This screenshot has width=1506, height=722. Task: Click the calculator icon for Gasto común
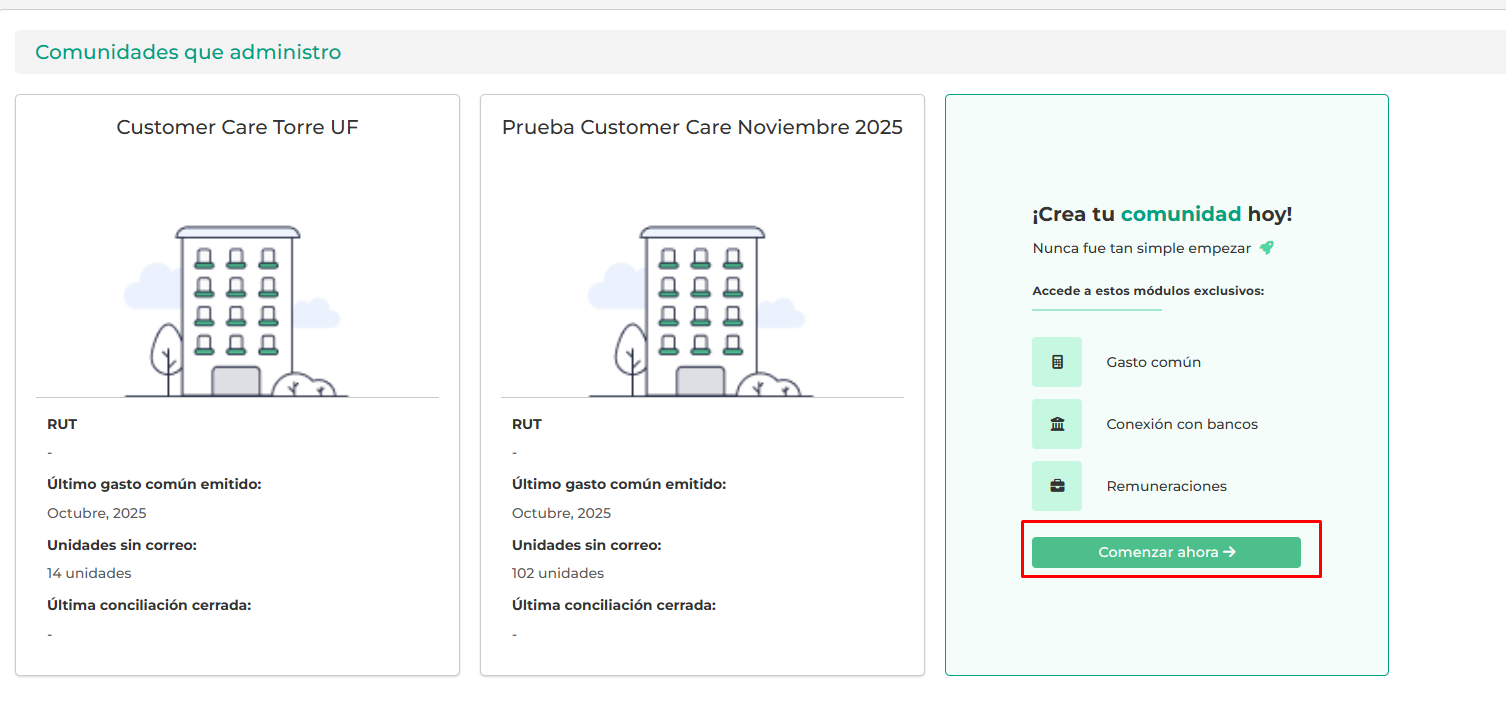coord(1057,362)
